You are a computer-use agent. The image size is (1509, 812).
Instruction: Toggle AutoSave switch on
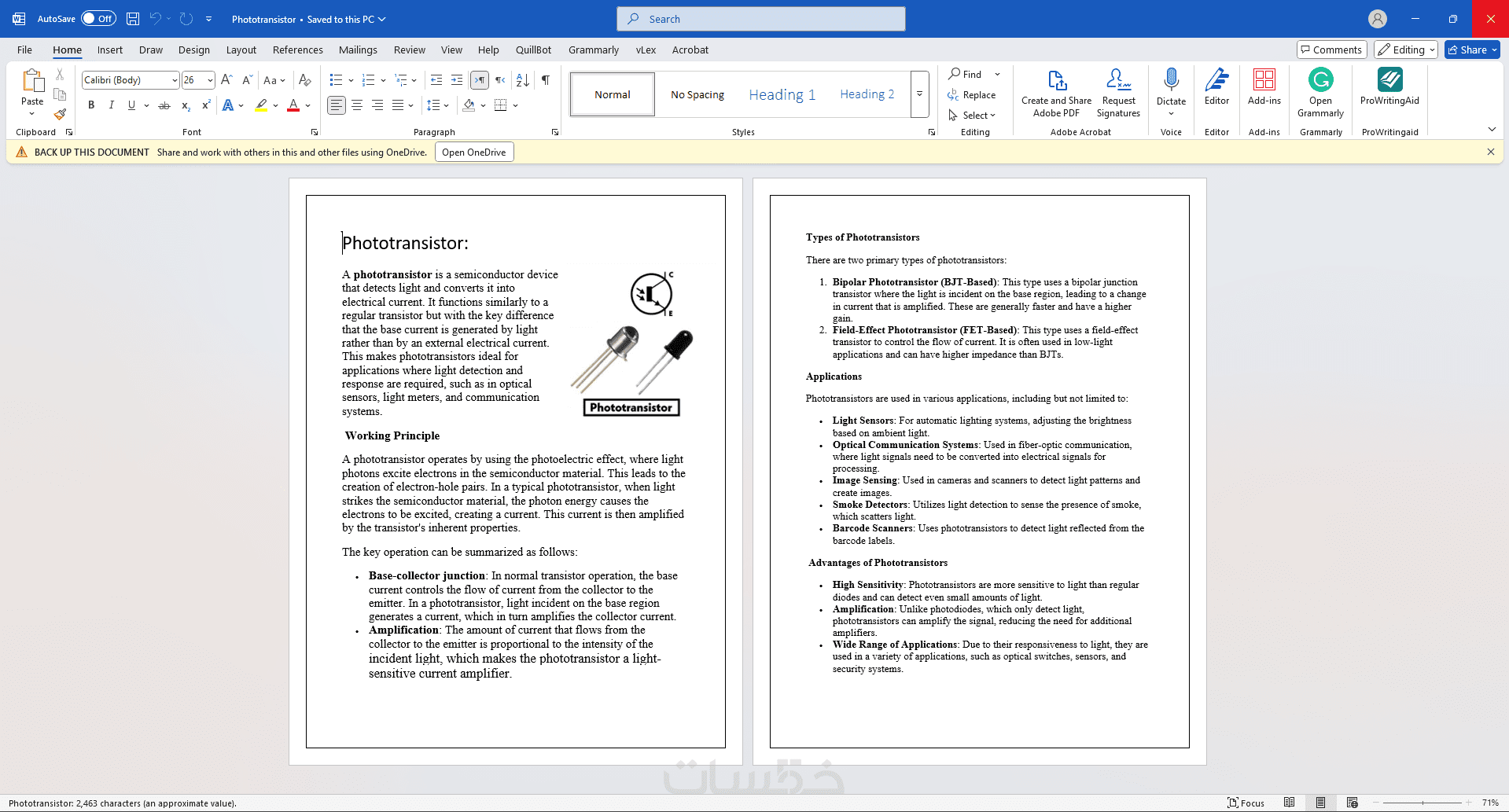99,19
